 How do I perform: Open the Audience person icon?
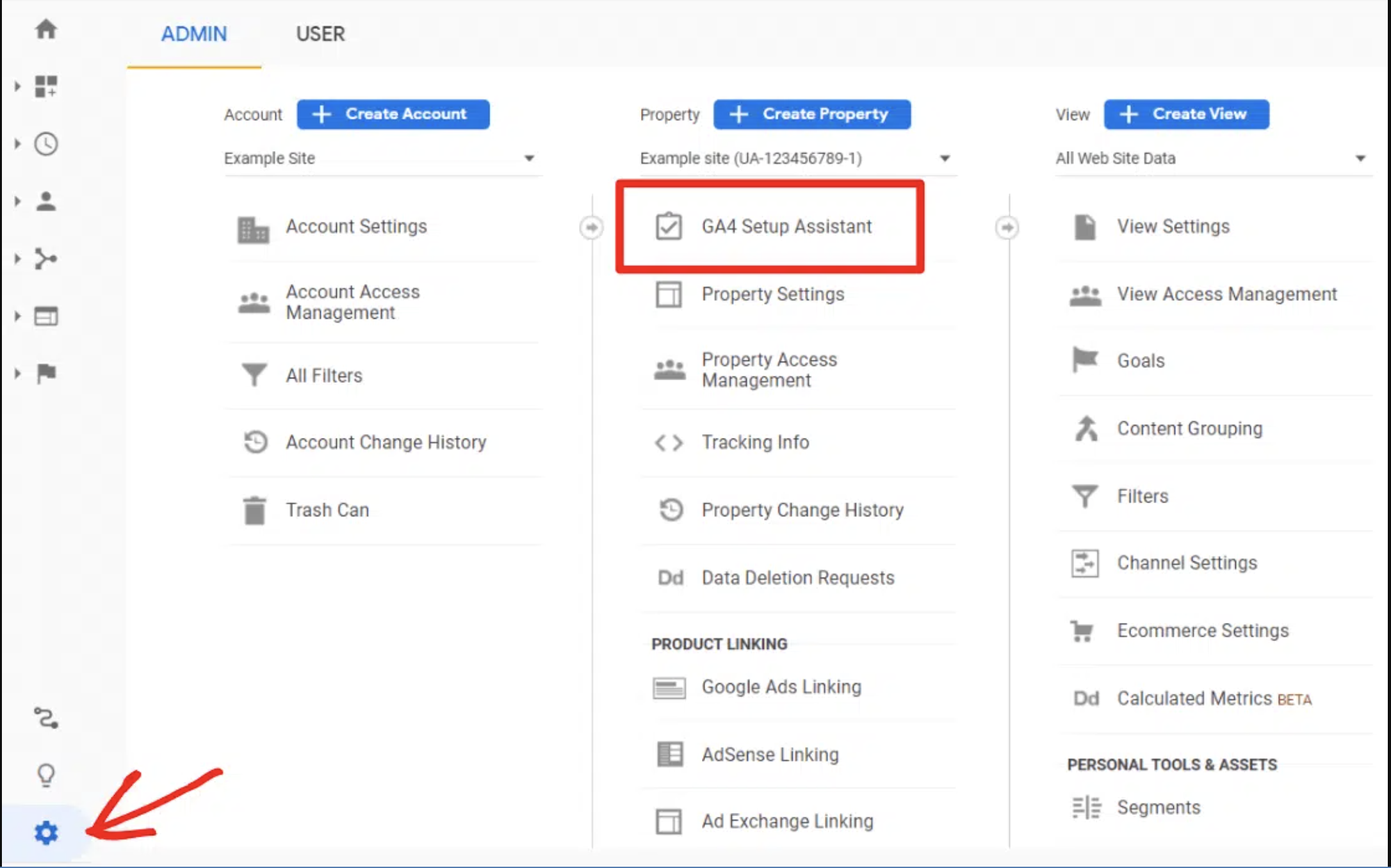(45, 202)
